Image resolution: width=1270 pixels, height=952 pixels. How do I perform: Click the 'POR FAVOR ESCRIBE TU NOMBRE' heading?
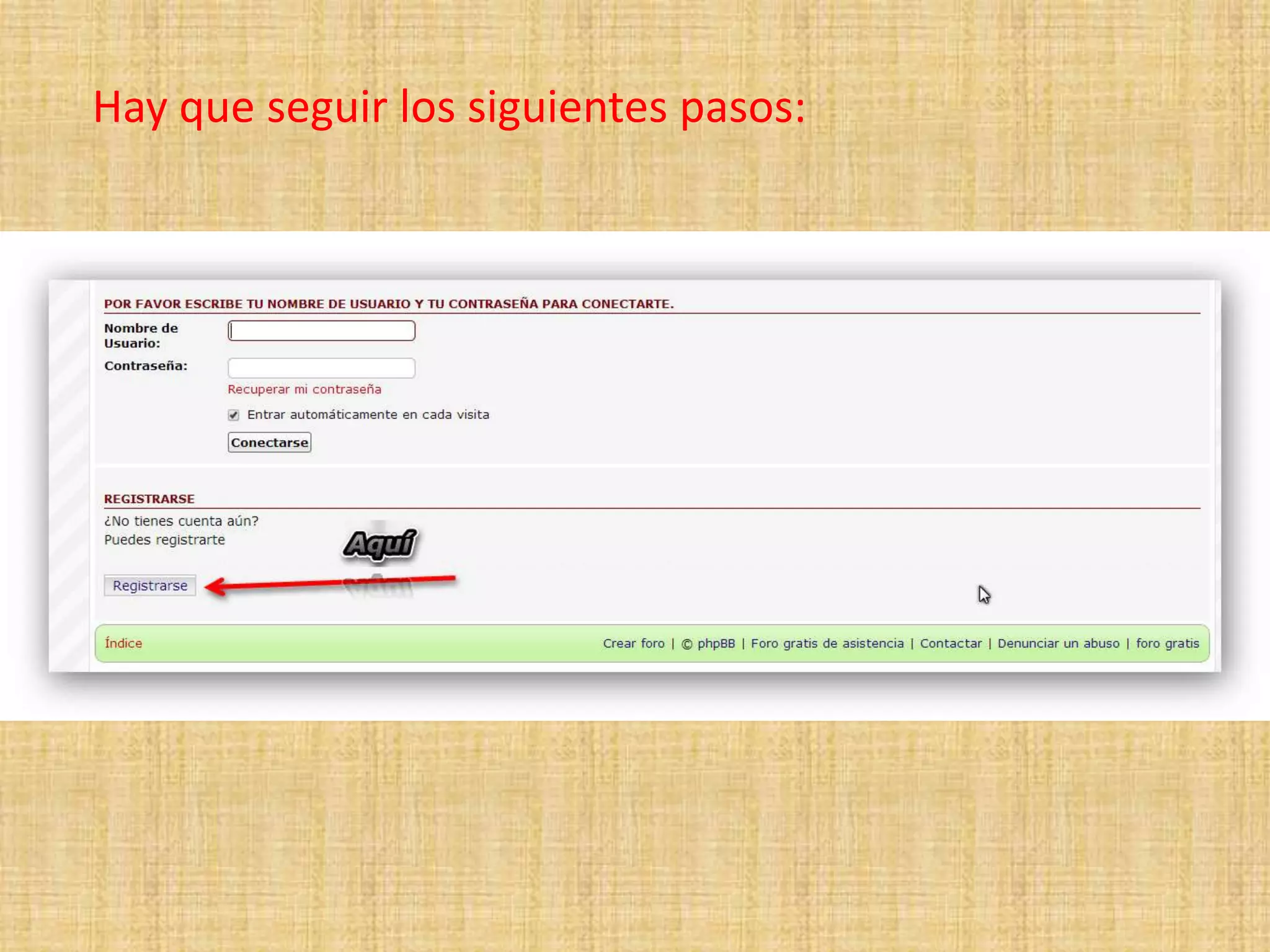[x=389, y=304]
